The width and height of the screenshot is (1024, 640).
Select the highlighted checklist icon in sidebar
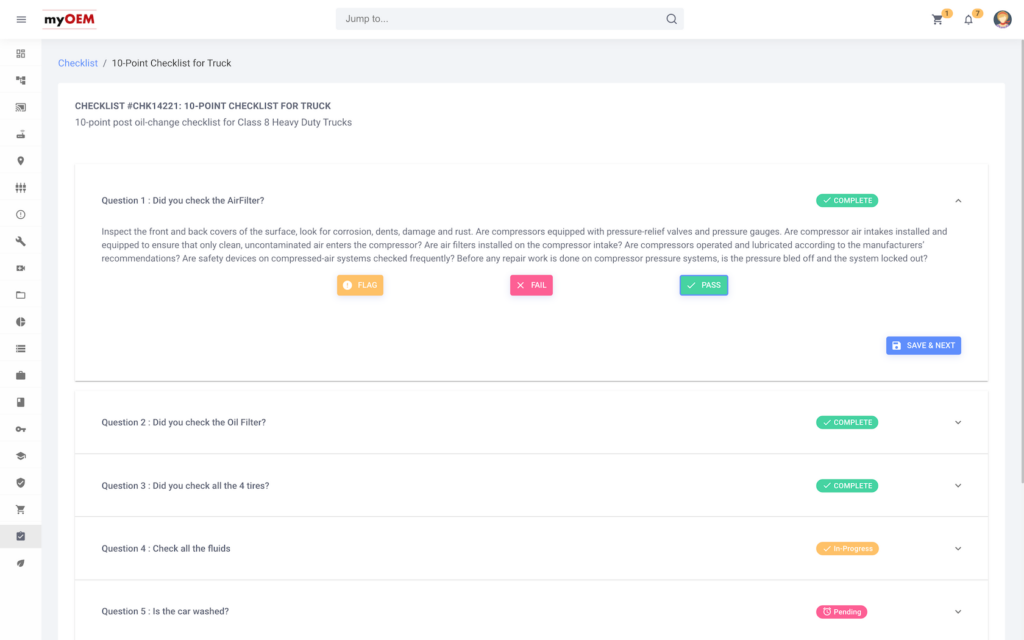tap(20, 536)
